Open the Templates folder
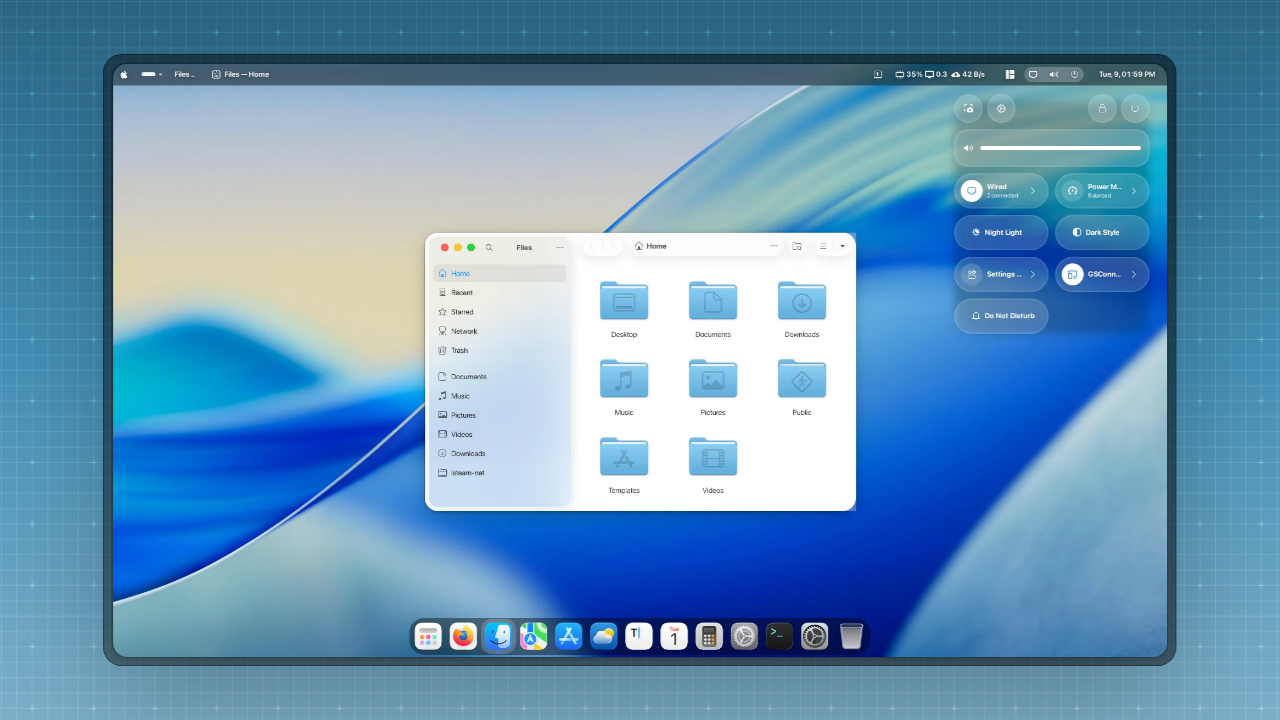Screen dimensions: 1280x720 tap(624, 457)
